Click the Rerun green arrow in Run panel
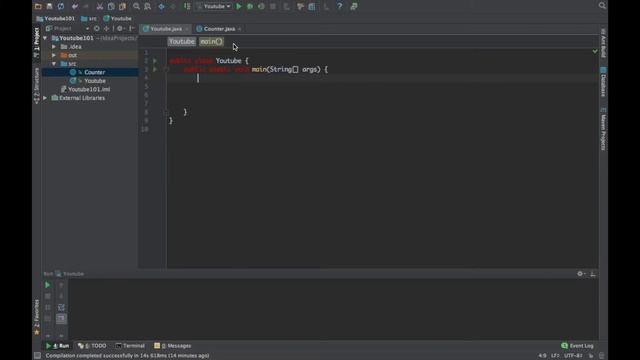 48,285
